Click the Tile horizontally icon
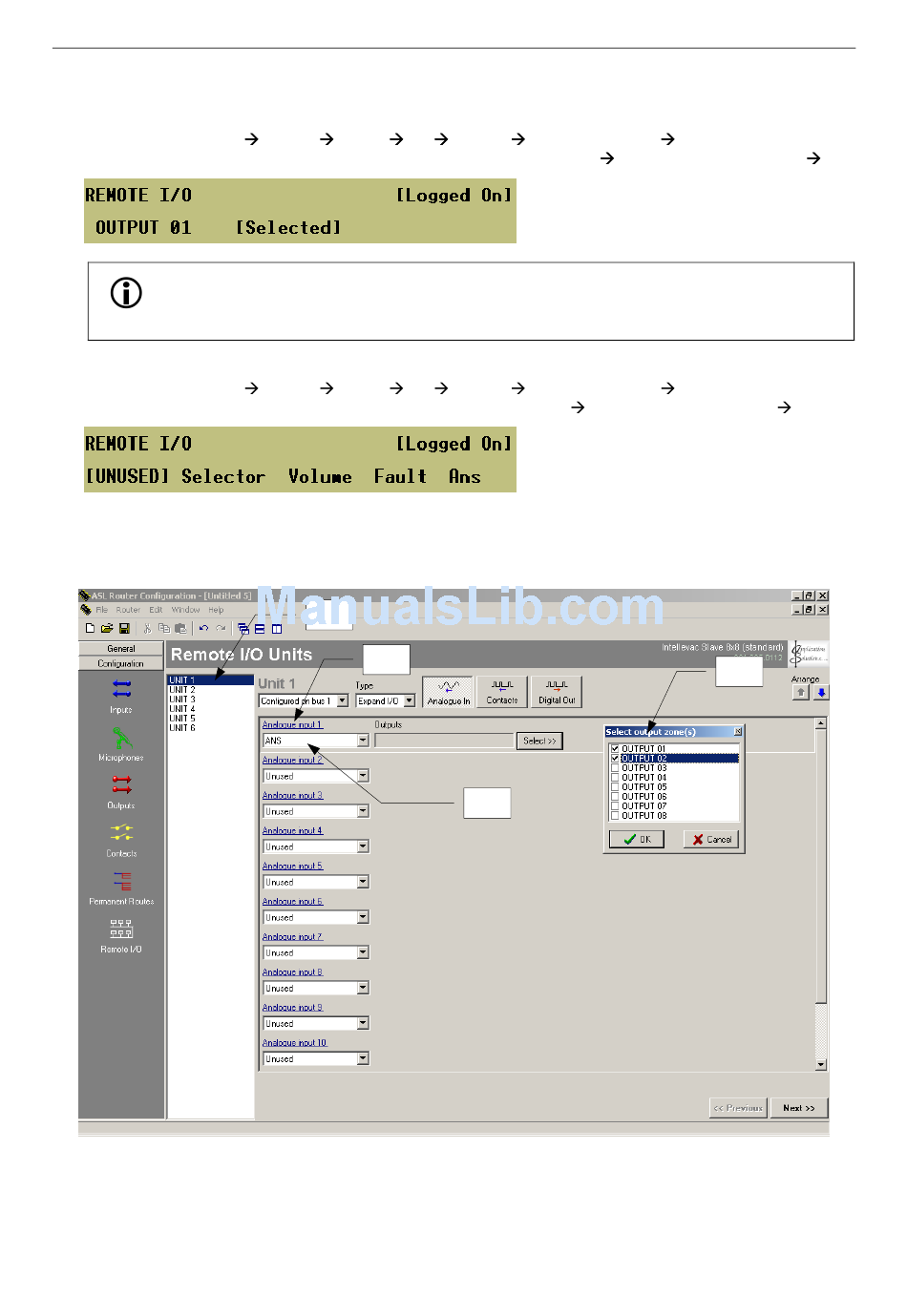The height and width of the screenshot is (1316, 907). tap(260, 629)
